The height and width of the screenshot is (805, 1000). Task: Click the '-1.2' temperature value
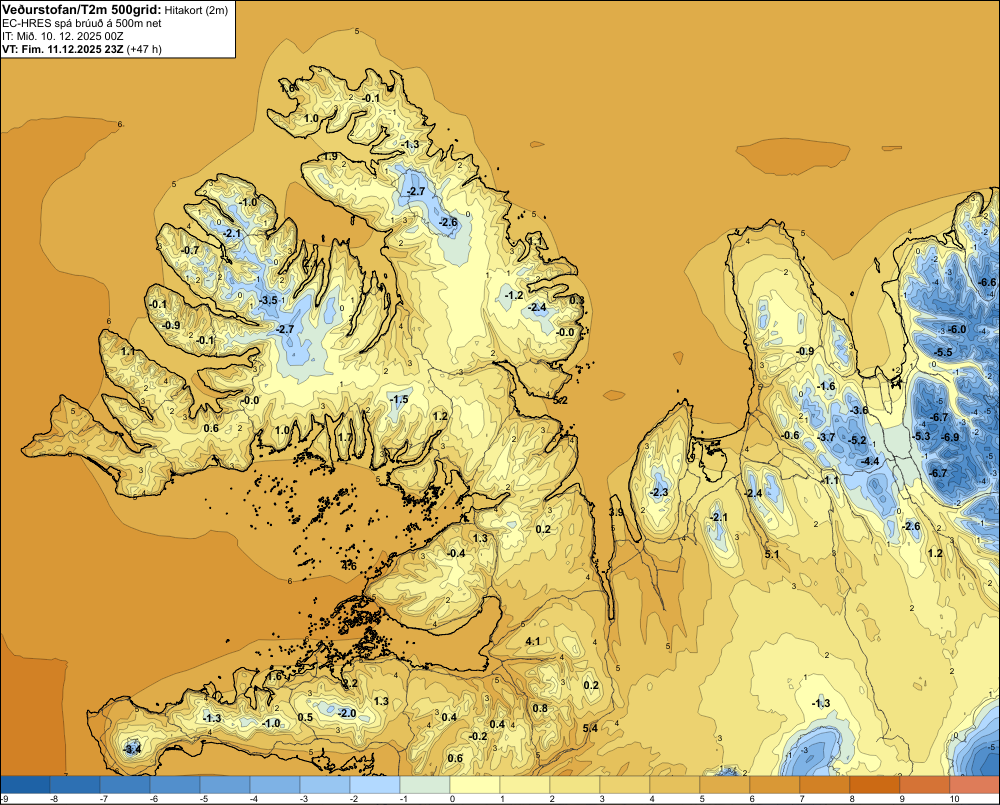pos(514,295)
